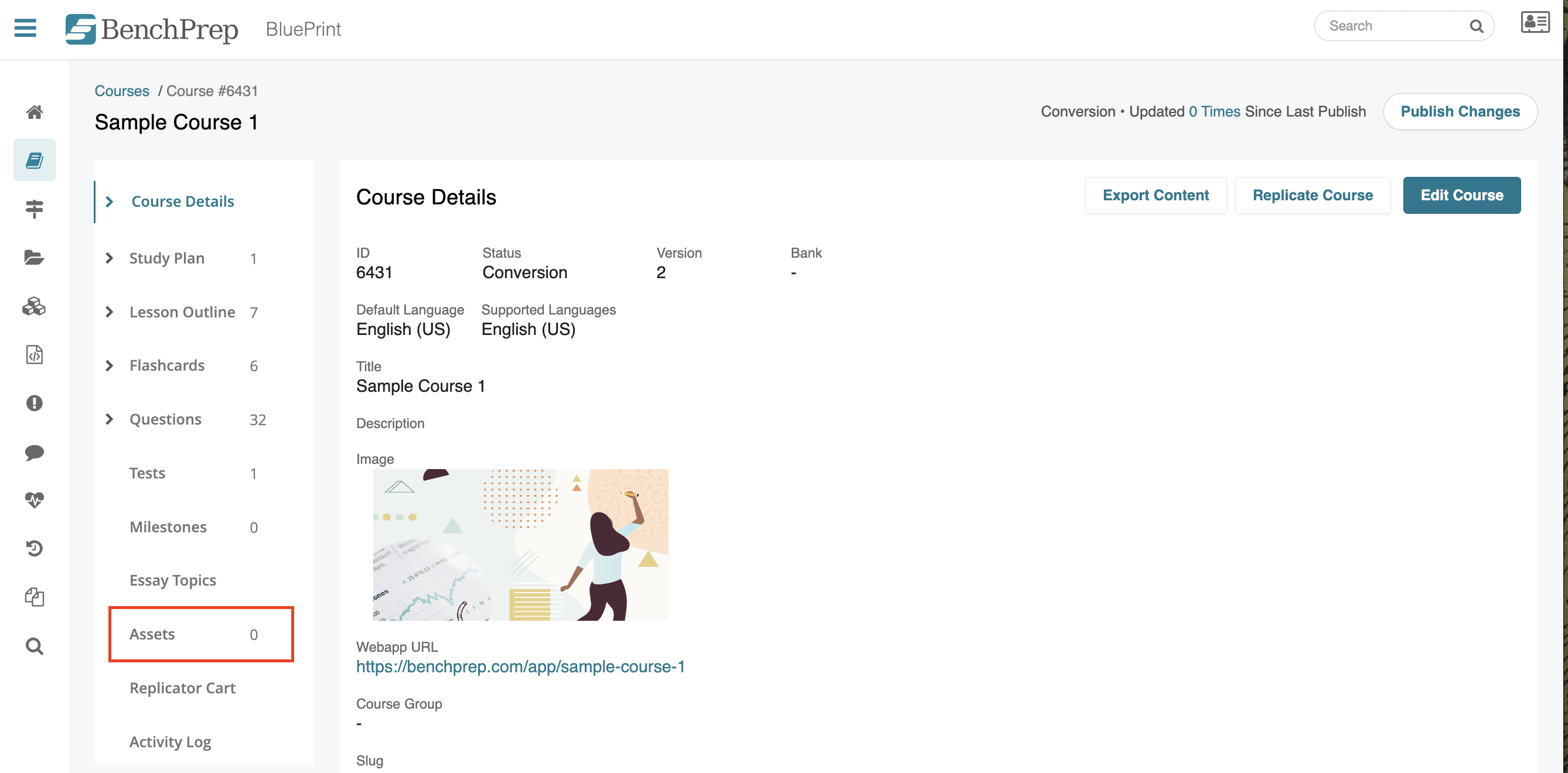Screen dimensions: 1568x773
Task: Expand the Flashcards section
Action: point(166,365)
